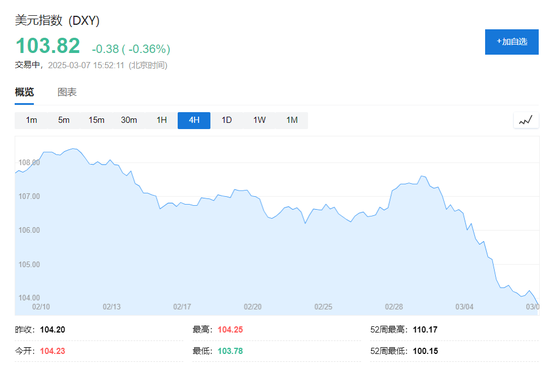Click the current price 103.82
Screen dimensions: 550x372
[x=48, y=46]
